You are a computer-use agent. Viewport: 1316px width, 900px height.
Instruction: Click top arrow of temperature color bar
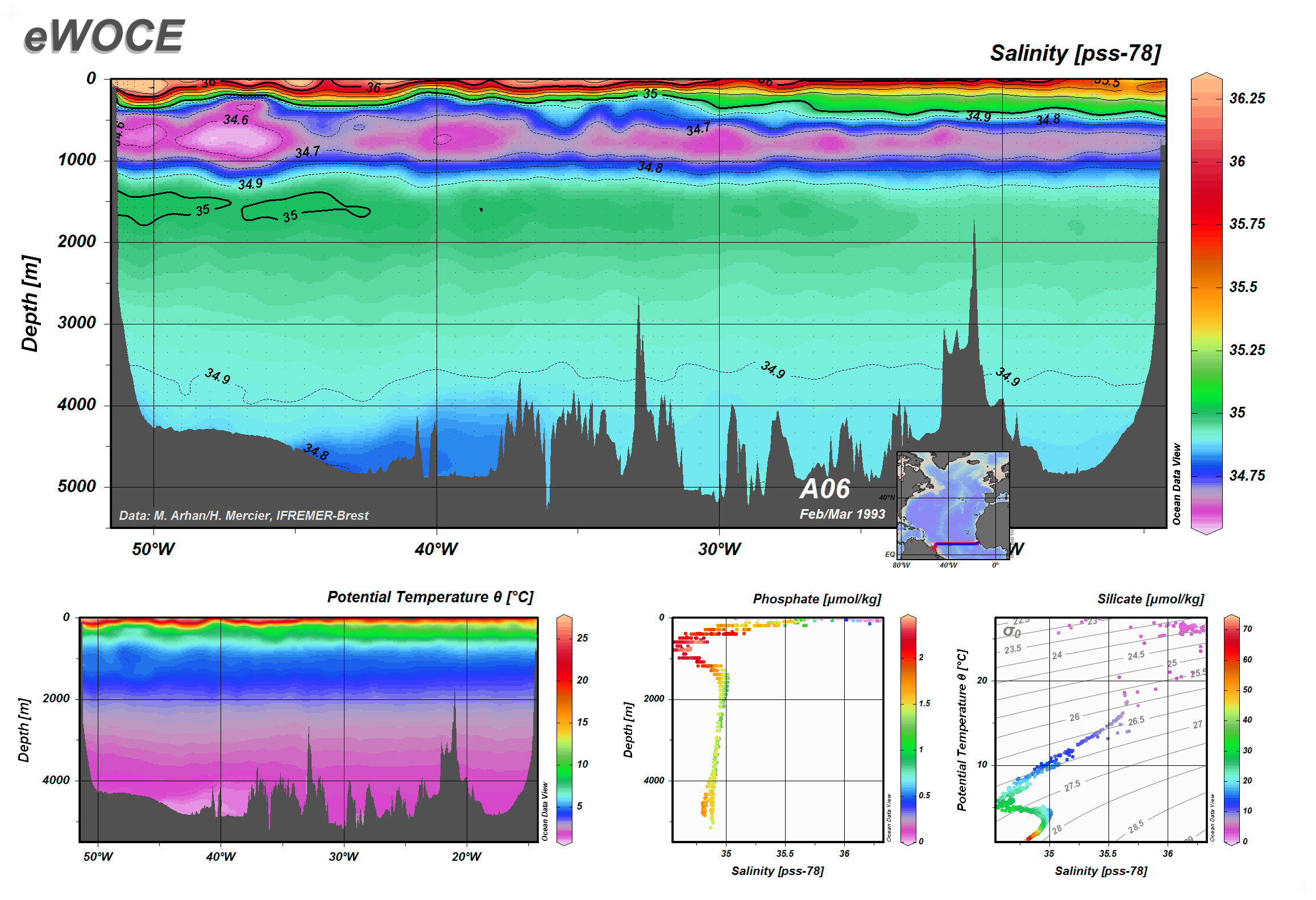coord(564,617)
